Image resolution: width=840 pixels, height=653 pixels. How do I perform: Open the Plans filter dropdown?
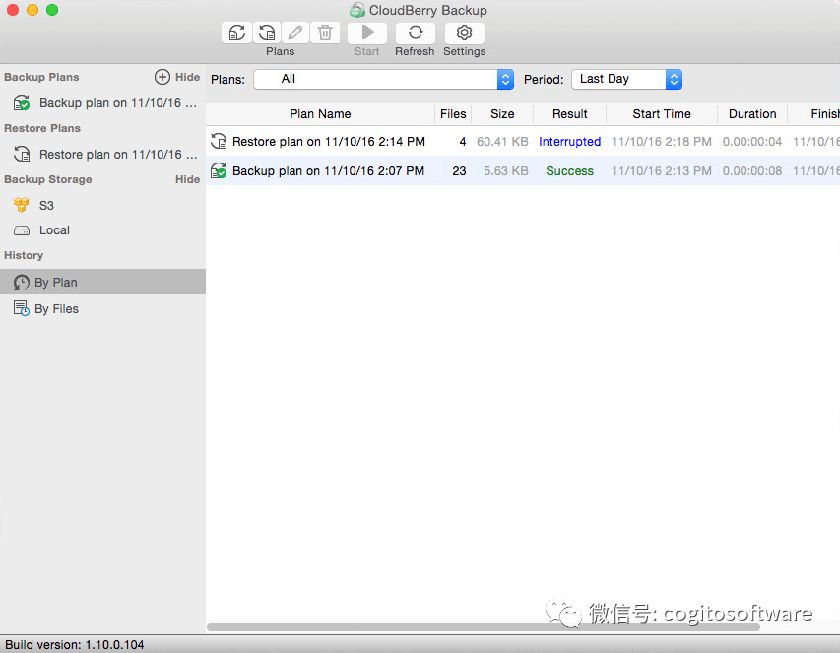384,79
